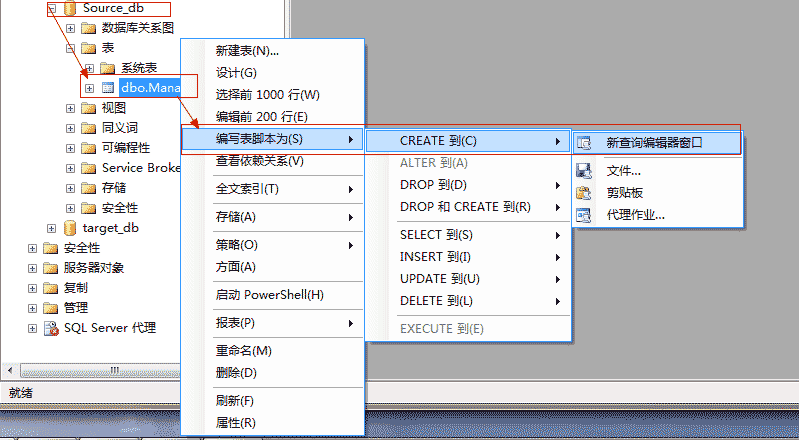Choose 启动 PowerShell(H)

[x=273, y=295]
